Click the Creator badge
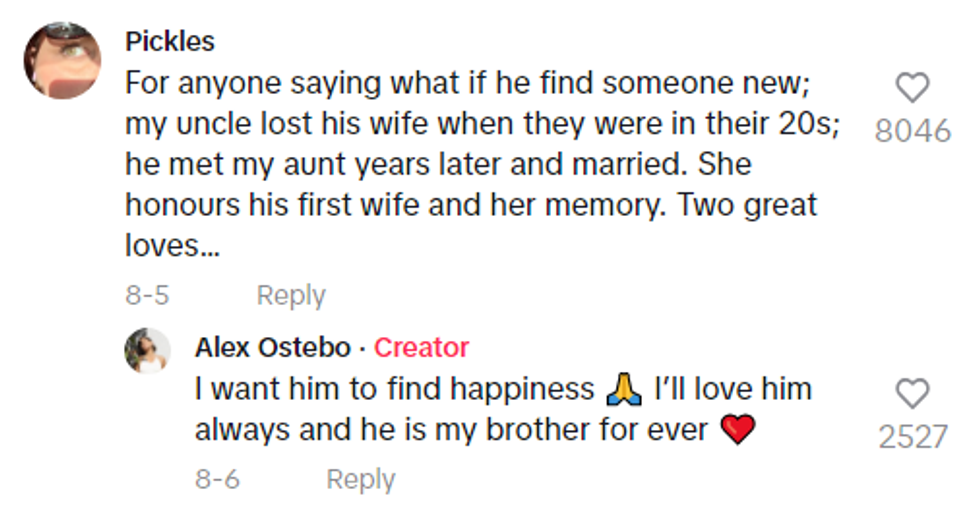The height and width of the screenshot is (517, 980). click(421, 347)
